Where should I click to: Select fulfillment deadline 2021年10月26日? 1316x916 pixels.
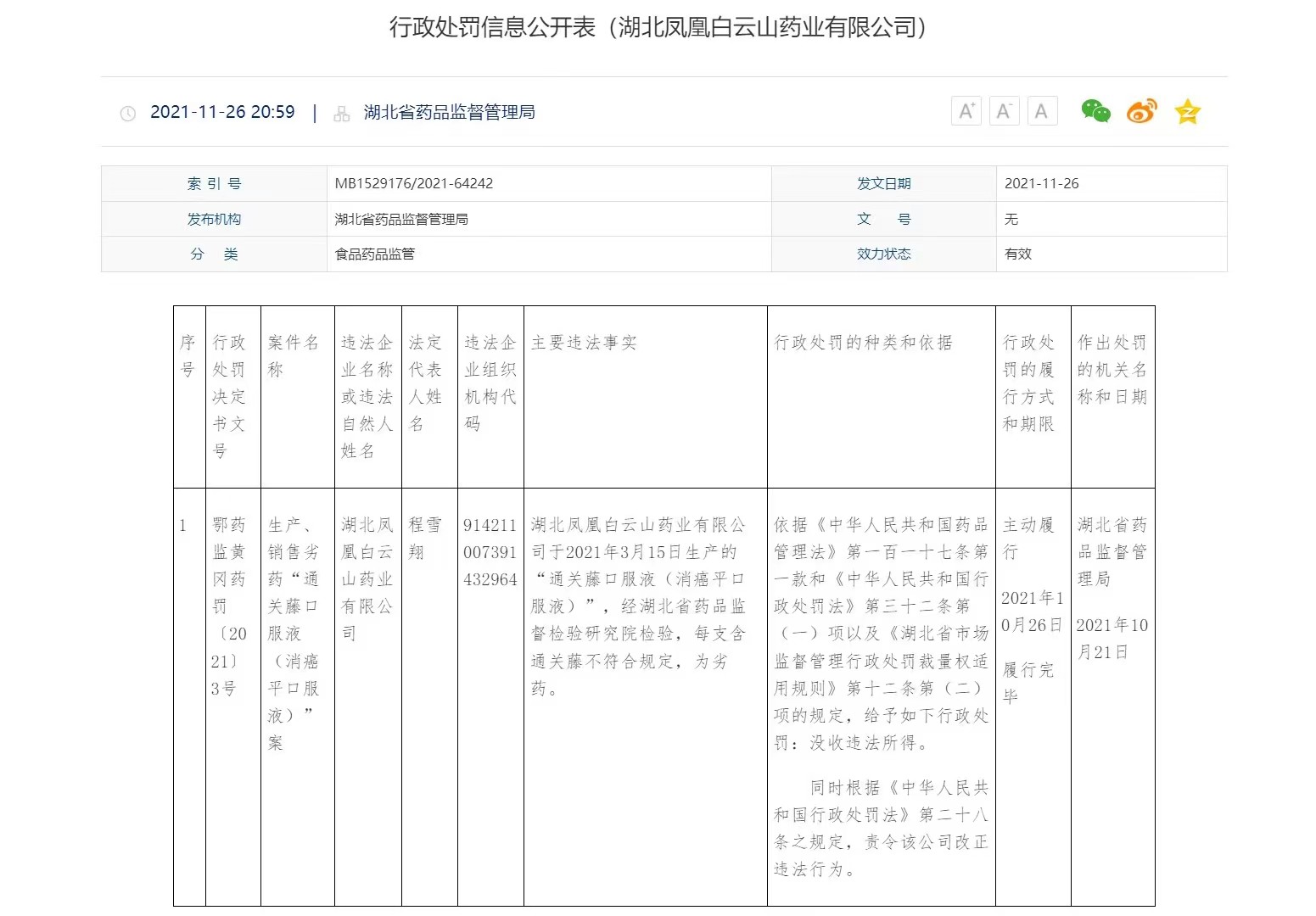pos(1032,612)
